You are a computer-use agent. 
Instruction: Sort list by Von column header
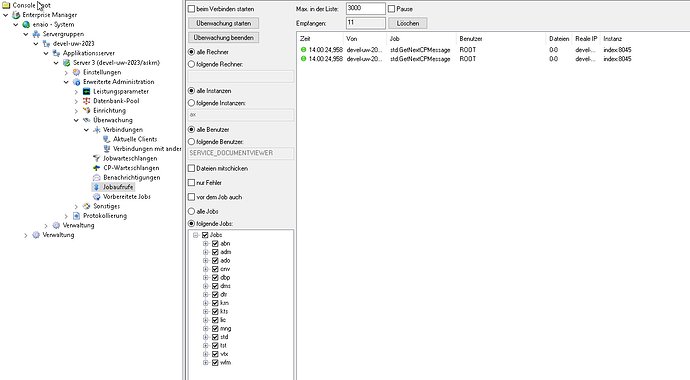click(x=365, y=39)
